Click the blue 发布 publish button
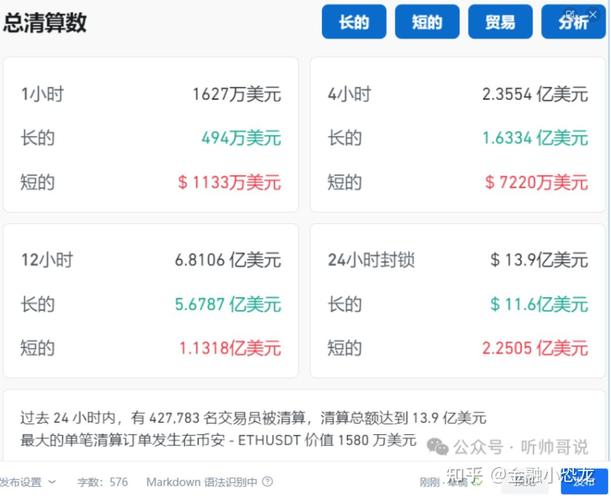The image size is (611, 500). [x=585, y=481]
